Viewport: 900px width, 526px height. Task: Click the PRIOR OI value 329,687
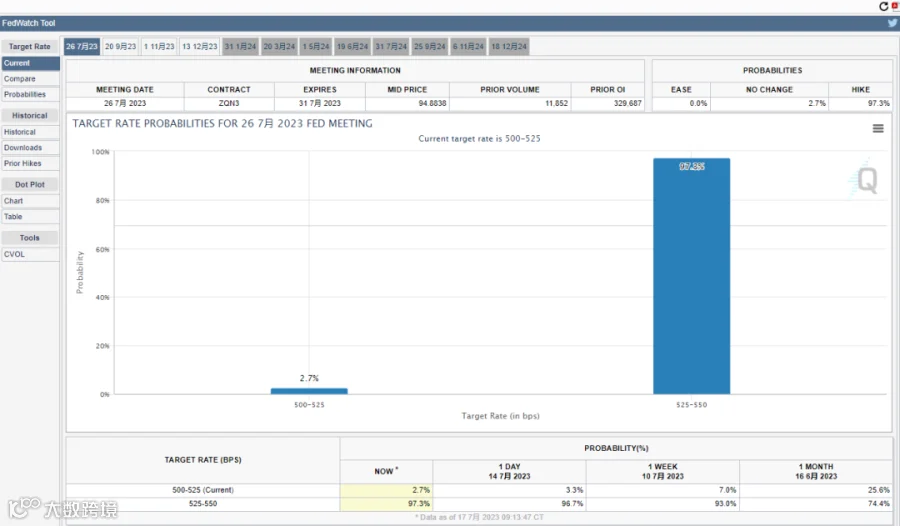pos(607,103)
